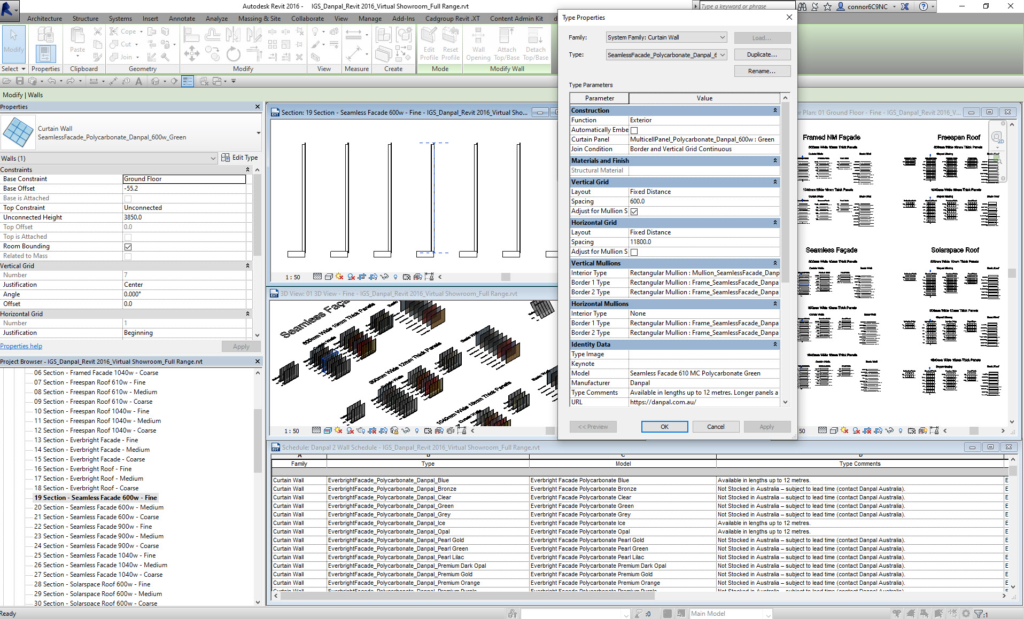Click the filter icon in the status bar

pos(978,614)
